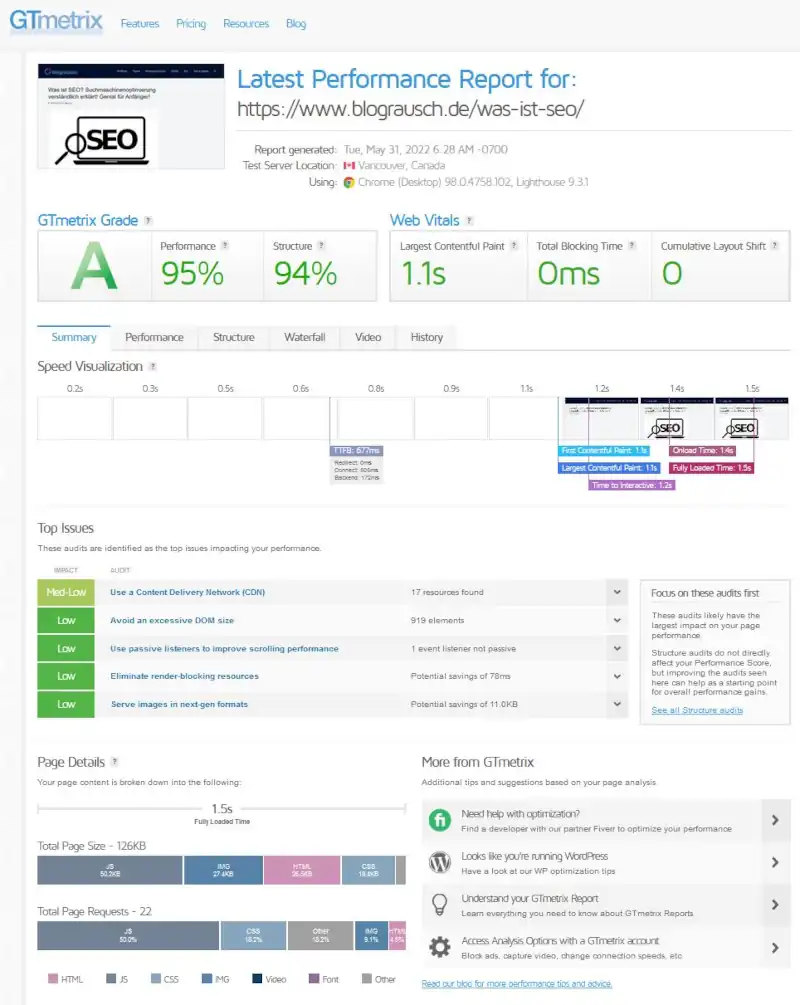Expand the passive listeners audit chevron
The height and width of the screenshot is (1005, 800).
[x=617, y=649]
